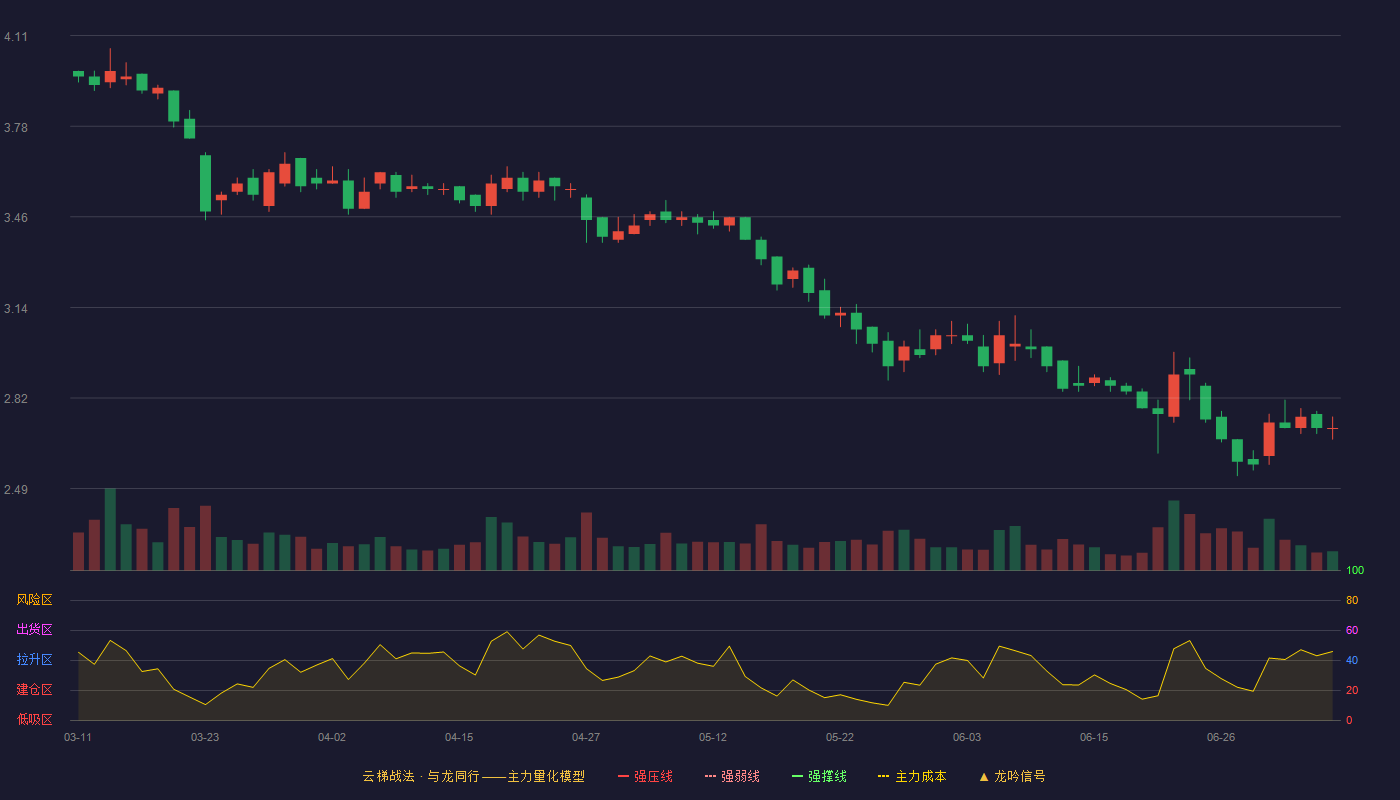Viewport: 1400px width, 800px height.
Task: Click the 06-03 date label
Action: (x=967, y=737)
